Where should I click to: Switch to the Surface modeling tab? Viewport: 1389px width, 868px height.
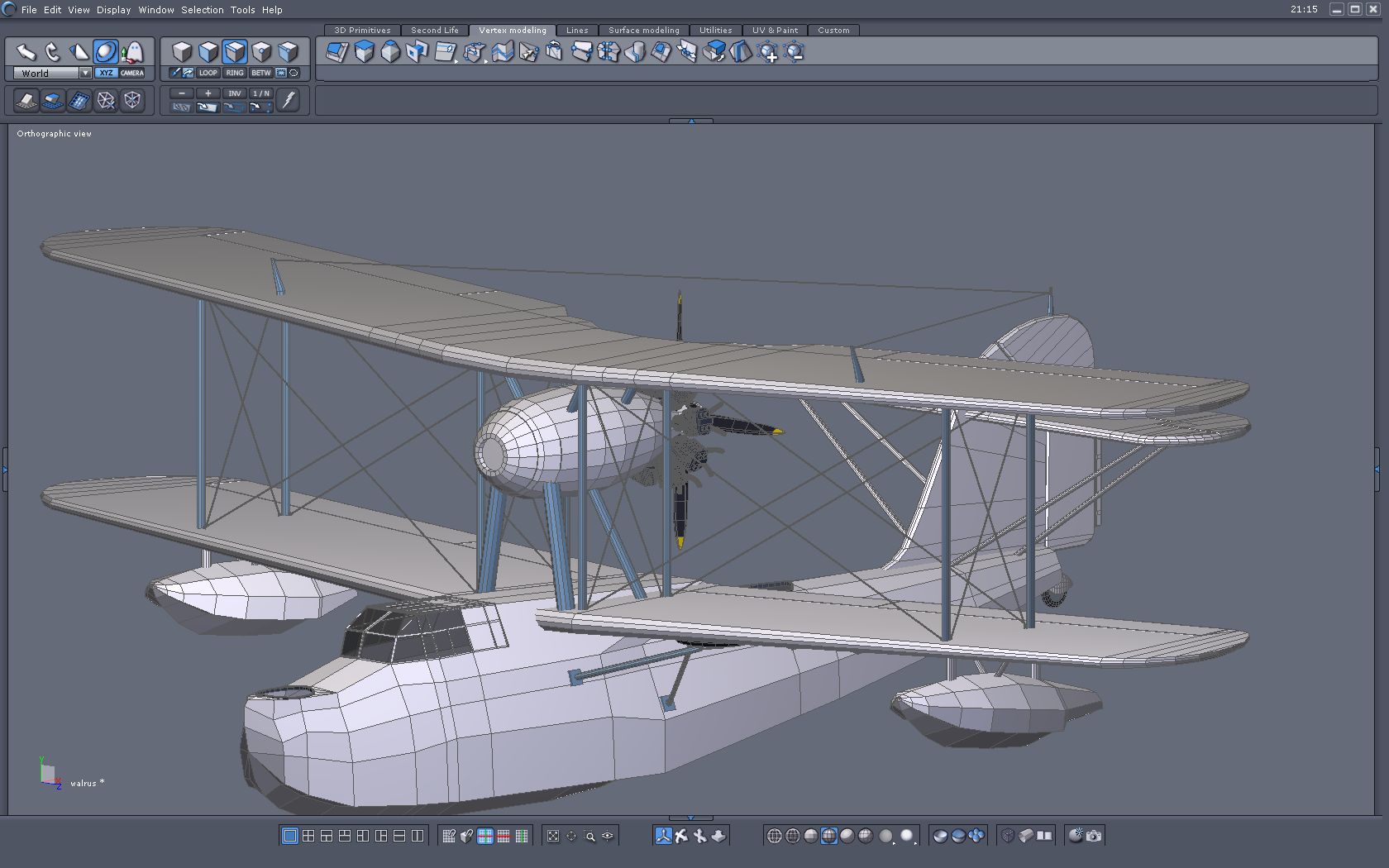pyautogui.click(x=643, y=30)
